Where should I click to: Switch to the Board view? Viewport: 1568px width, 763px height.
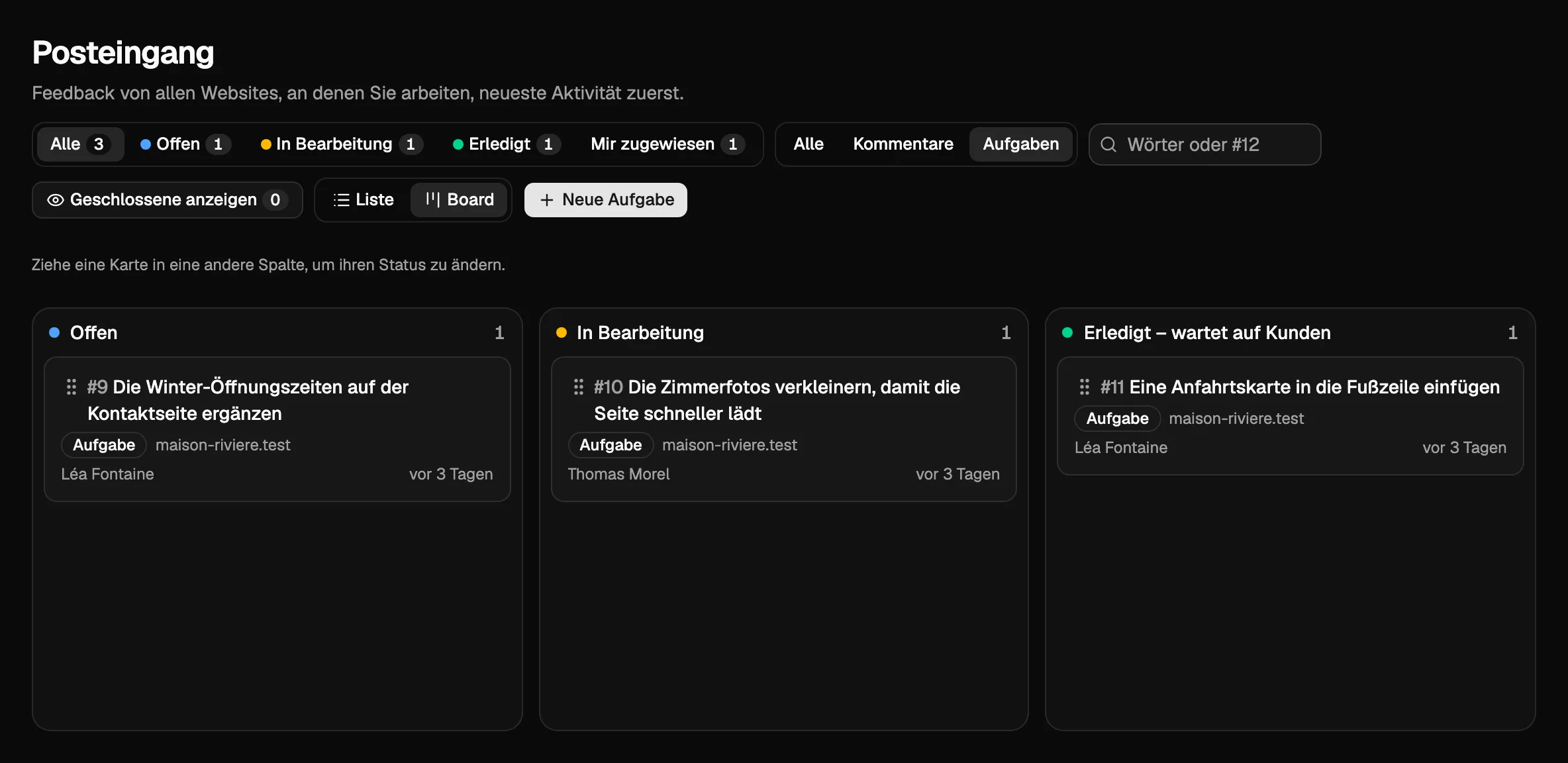pyautogui.click(x=460, y=200)
